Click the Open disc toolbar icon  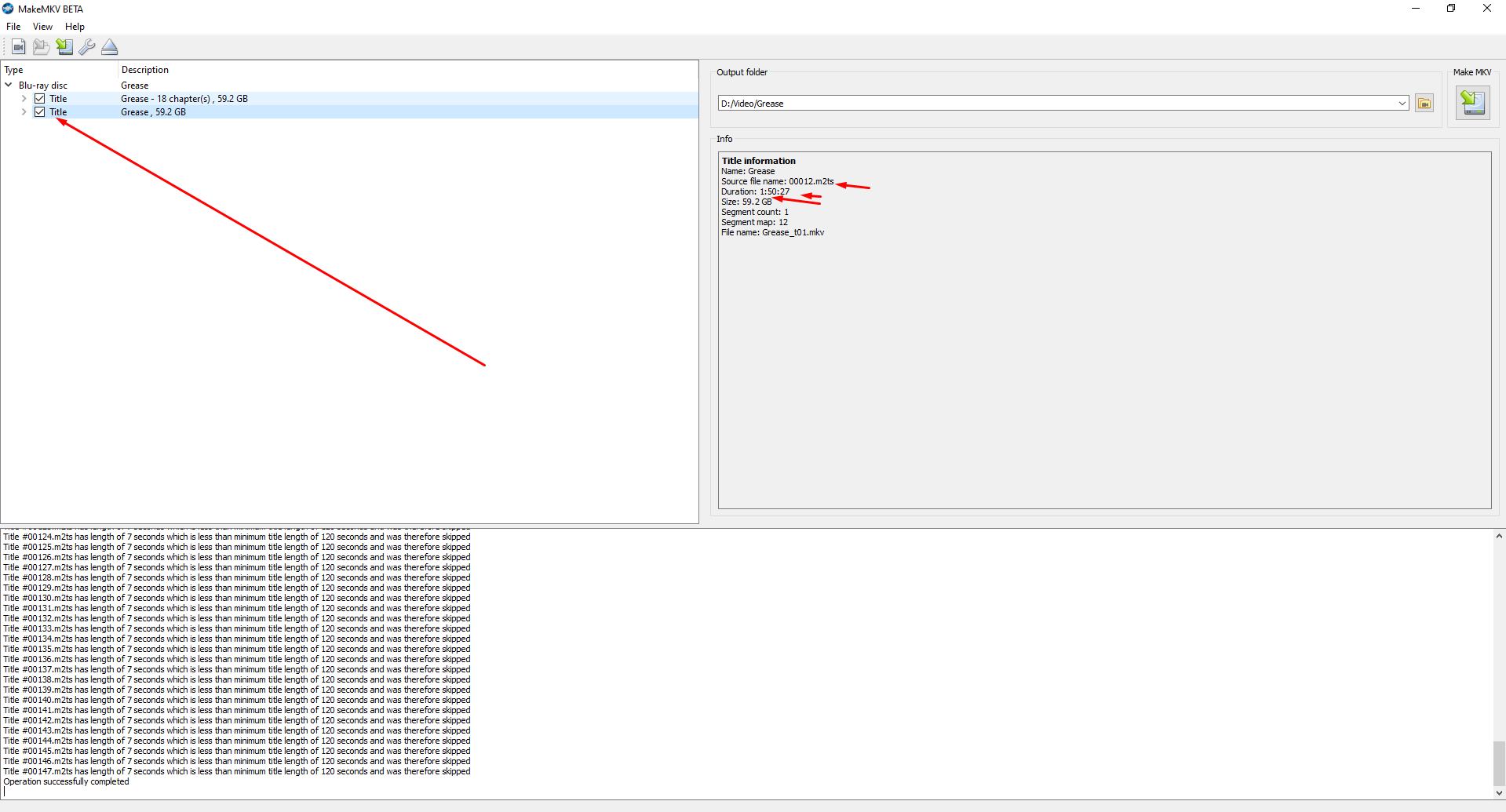click(41, 47)
